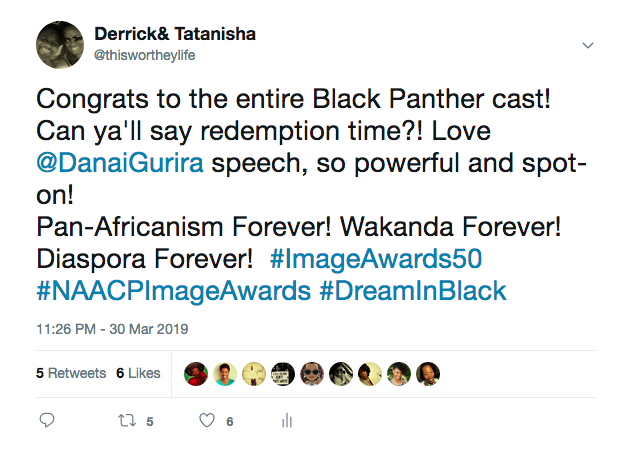Open the #NAACPImageAwards hashtag
This screenshot has width=631, height=449.
coord(173,291)
